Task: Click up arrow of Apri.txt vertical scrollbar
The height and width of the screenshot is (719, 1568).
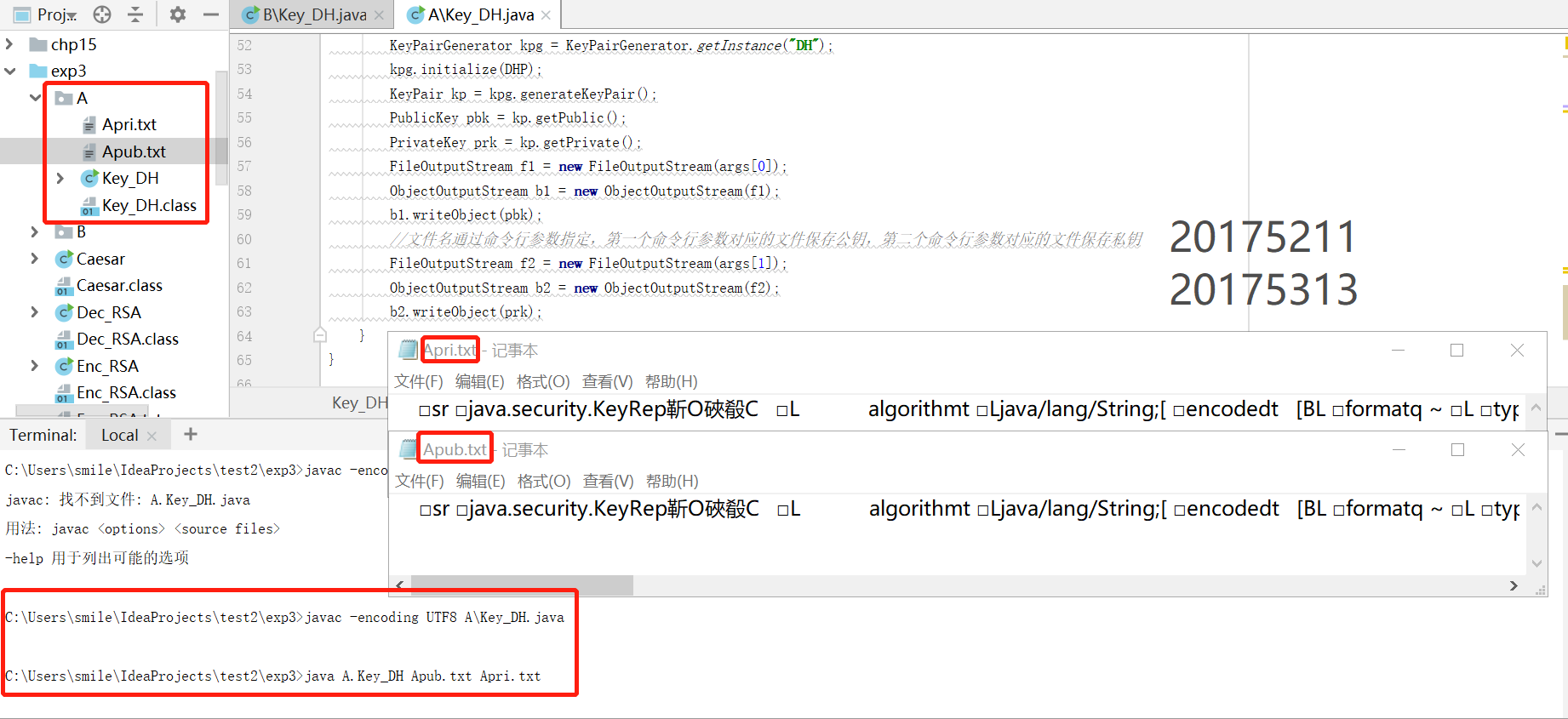Action: pos(1537,408)
